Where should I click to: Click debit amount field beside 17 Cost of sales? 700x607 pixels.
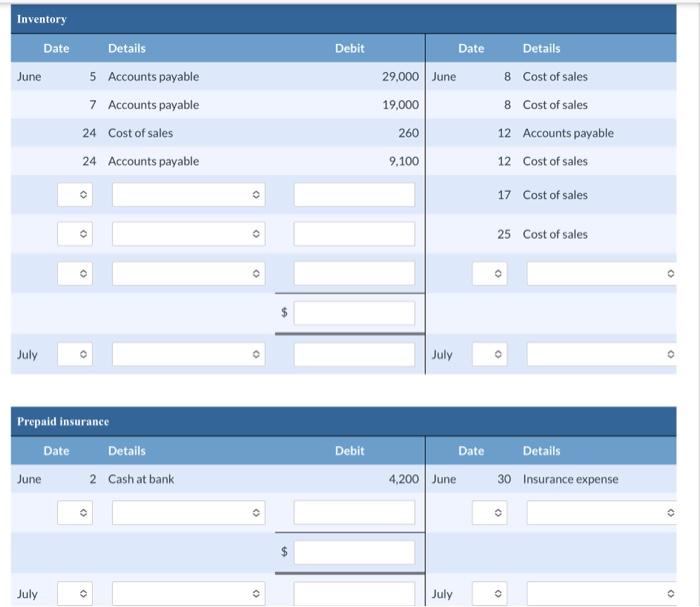[x=354, y=195]
